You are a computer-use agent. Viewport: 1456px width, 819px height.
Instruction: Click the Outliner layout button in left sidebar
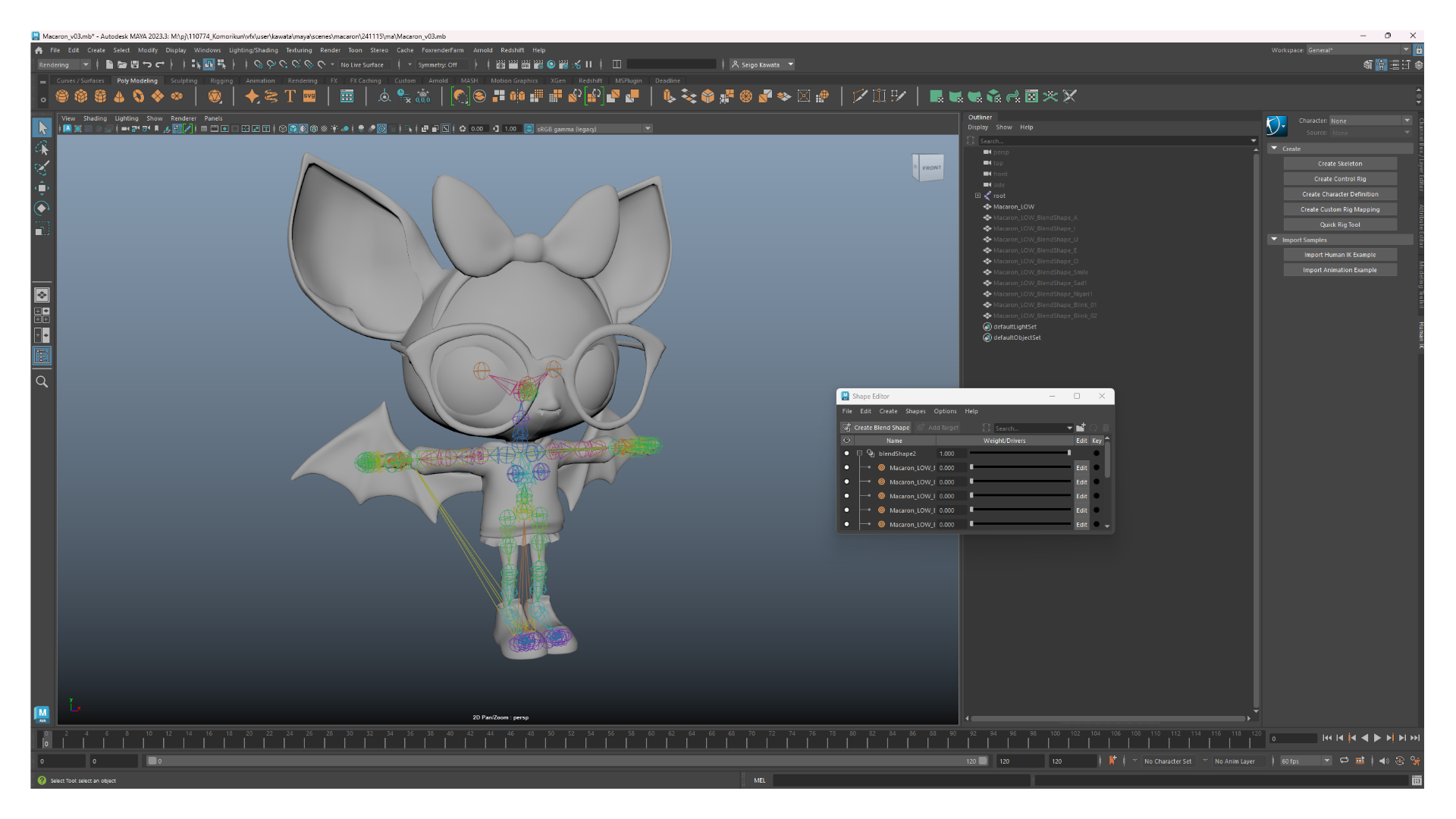click(x=42, y=355)
